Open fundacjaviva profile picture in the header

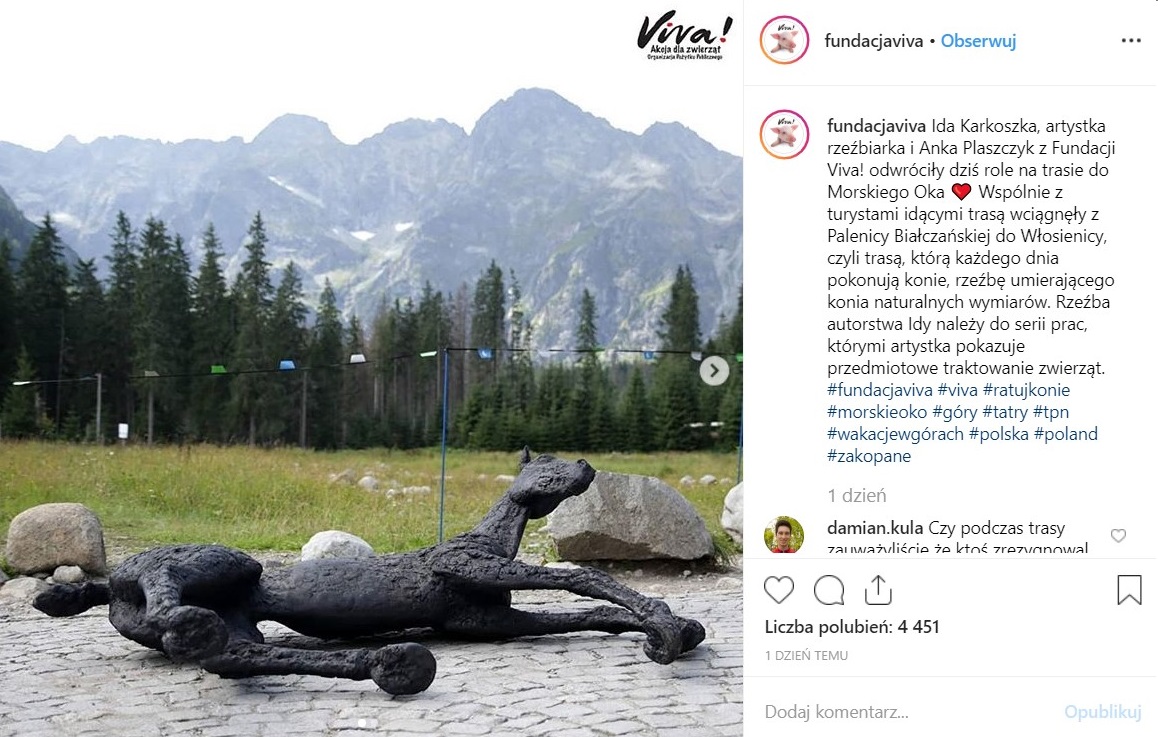click(784, 40)
